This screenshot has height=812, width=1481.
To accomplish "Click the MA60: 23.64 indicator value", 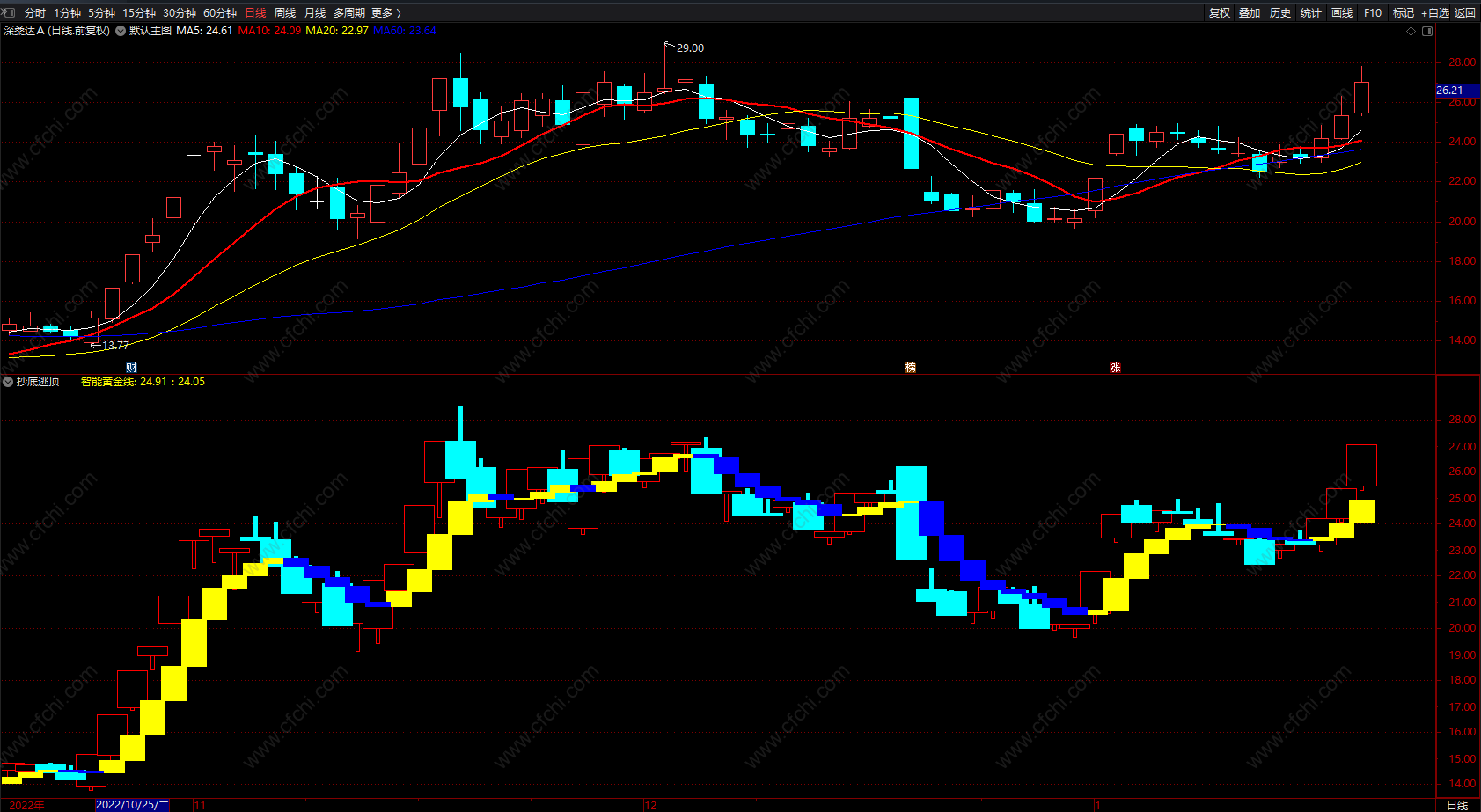I will tap(405, 31).
